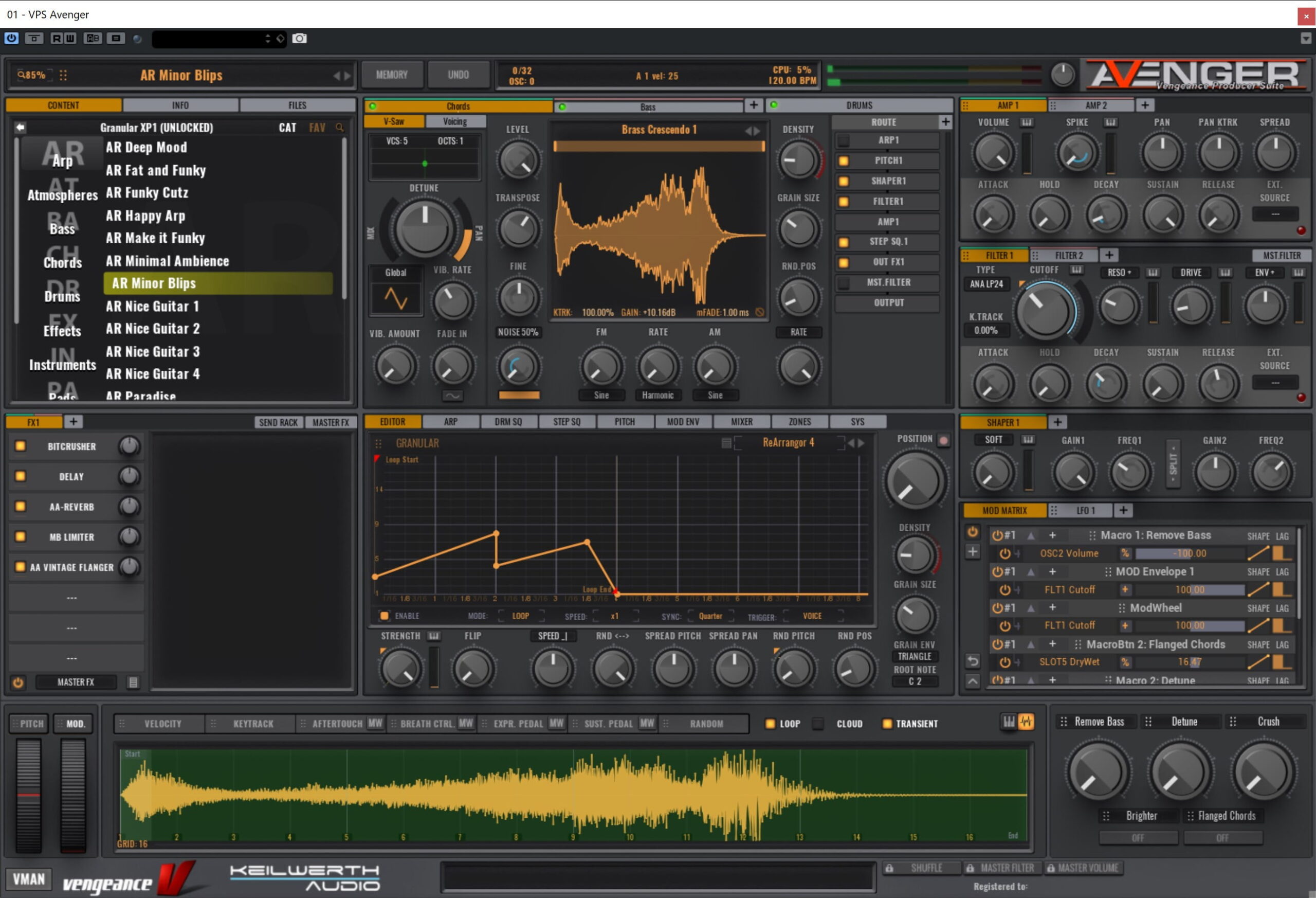Add a new AMP tab with plus
This screenshot has width=1316, height=898.
1144,105
